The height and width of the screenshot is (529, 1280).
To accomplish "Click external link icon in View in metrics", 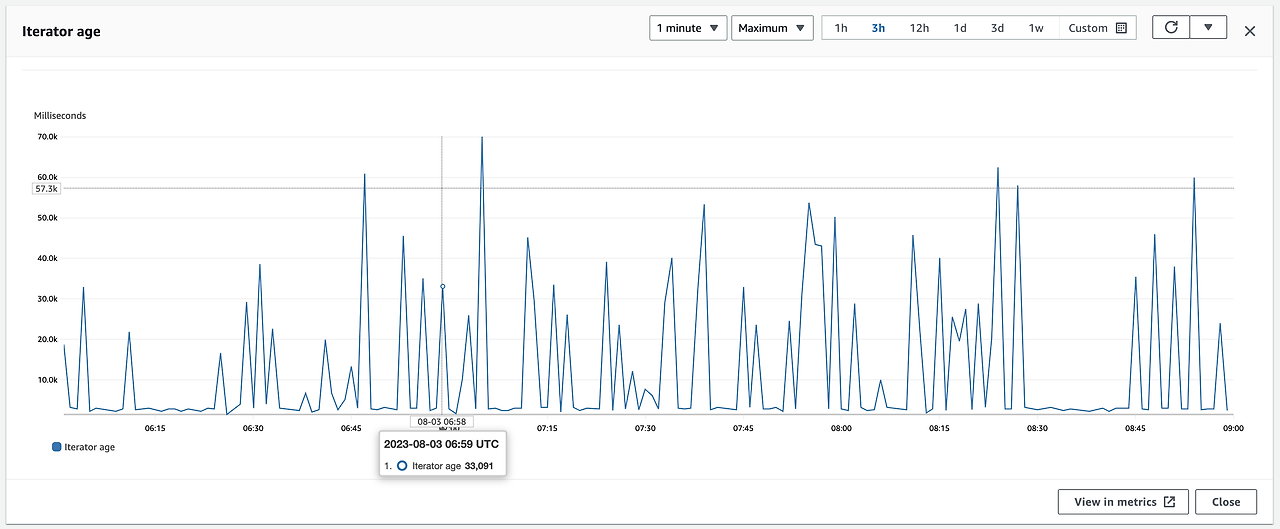I will [x=1169, y=502].
